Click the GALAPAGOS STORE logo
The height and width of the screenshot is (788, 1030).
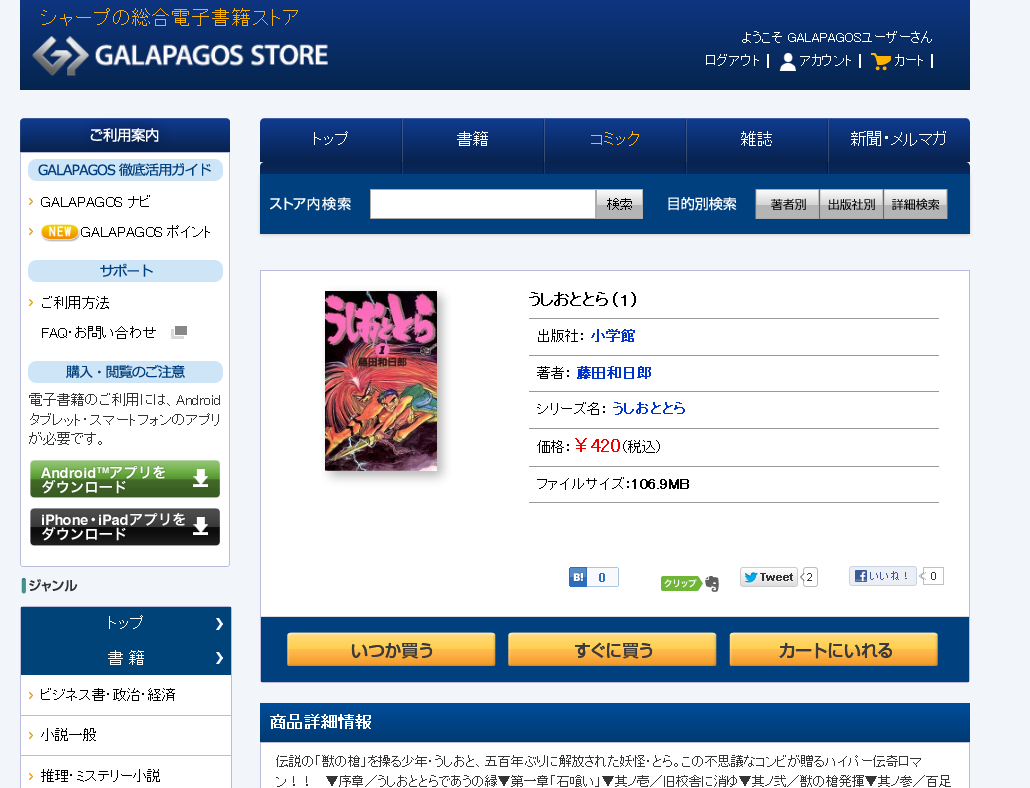click(181, 55)
